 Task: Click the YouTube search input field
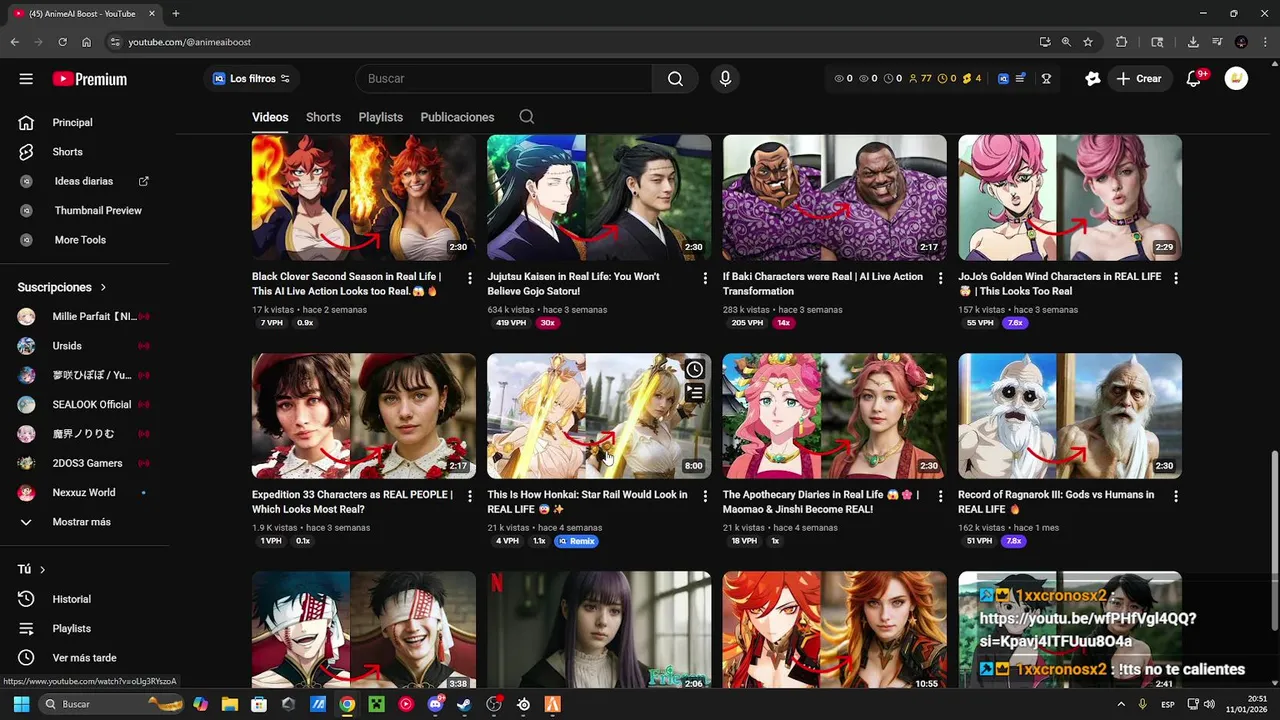pos(504,79)
